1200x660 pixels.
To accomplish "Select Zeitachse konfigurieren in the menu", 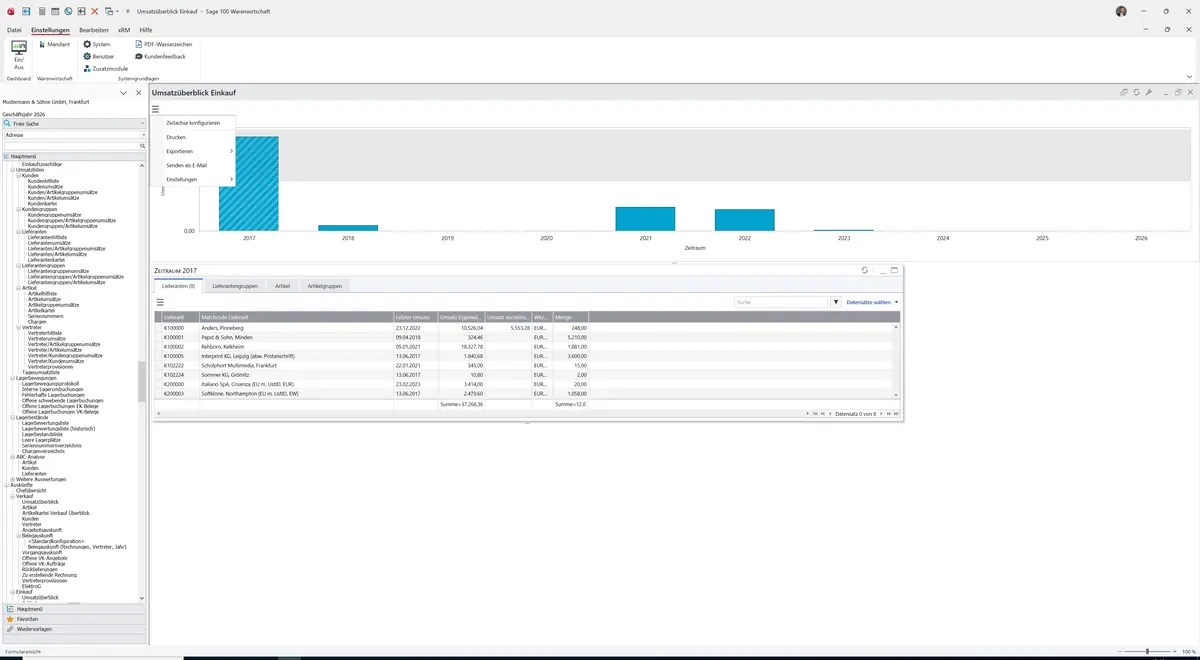I will 193,122.
